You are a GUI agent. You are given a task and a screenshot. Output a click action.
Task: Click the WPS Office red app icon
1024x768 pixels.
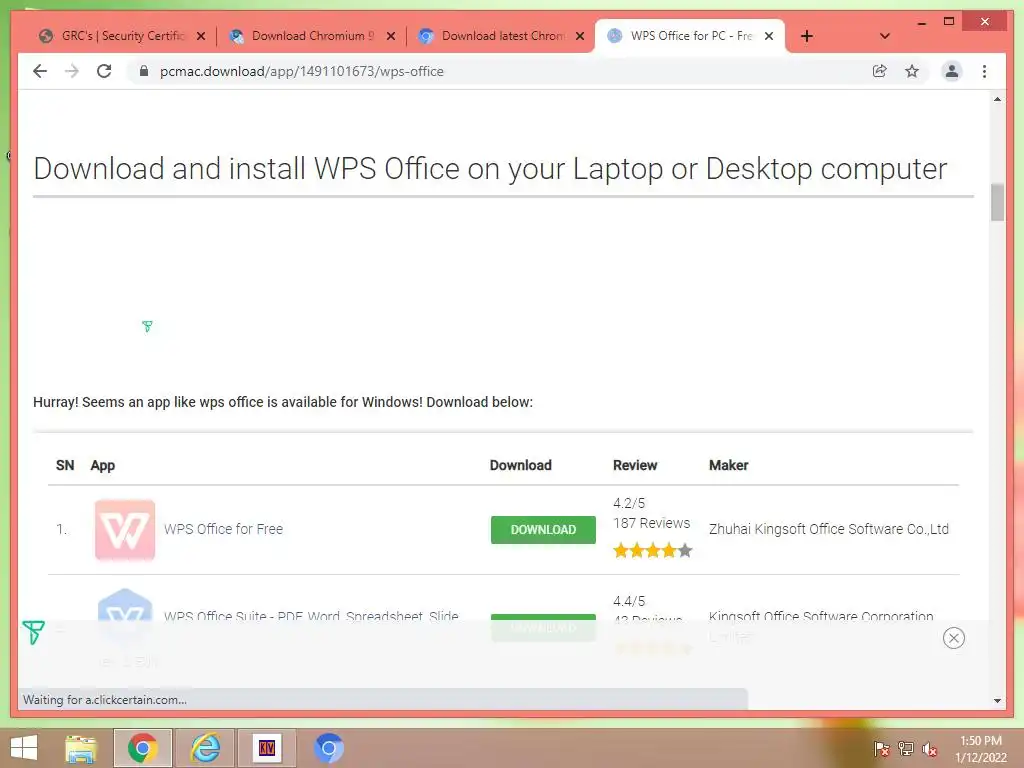click(x=125, y=530)
